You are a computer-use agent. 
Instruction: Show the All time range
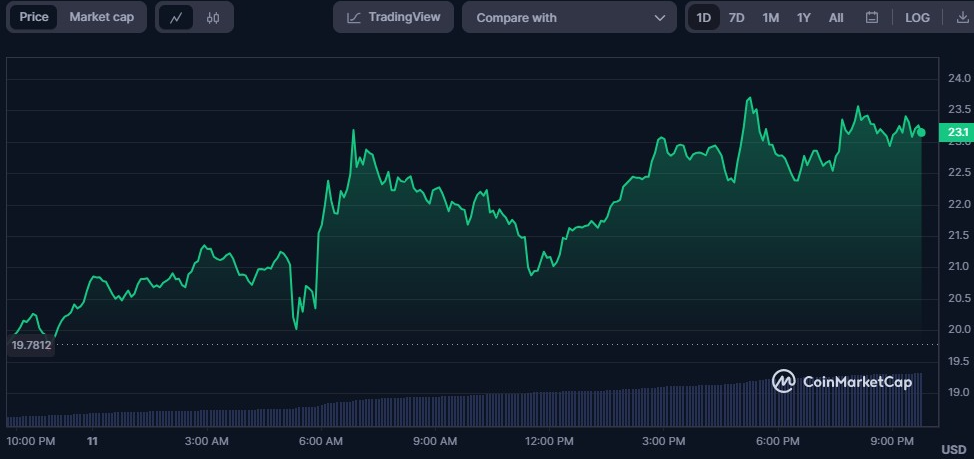[x=836, y=17]
